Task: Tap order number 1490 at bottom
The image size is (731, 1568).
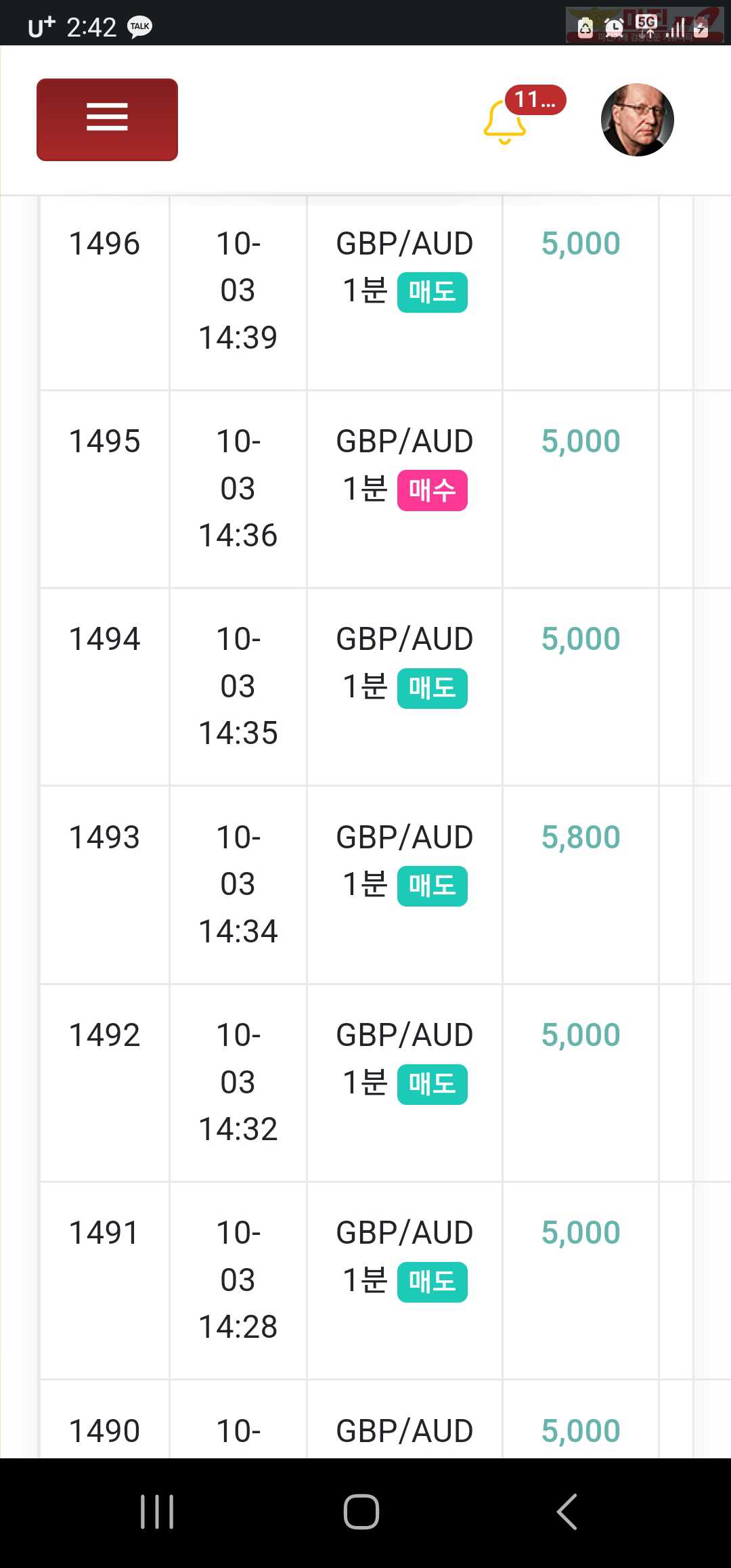Action: point(104,1431)
